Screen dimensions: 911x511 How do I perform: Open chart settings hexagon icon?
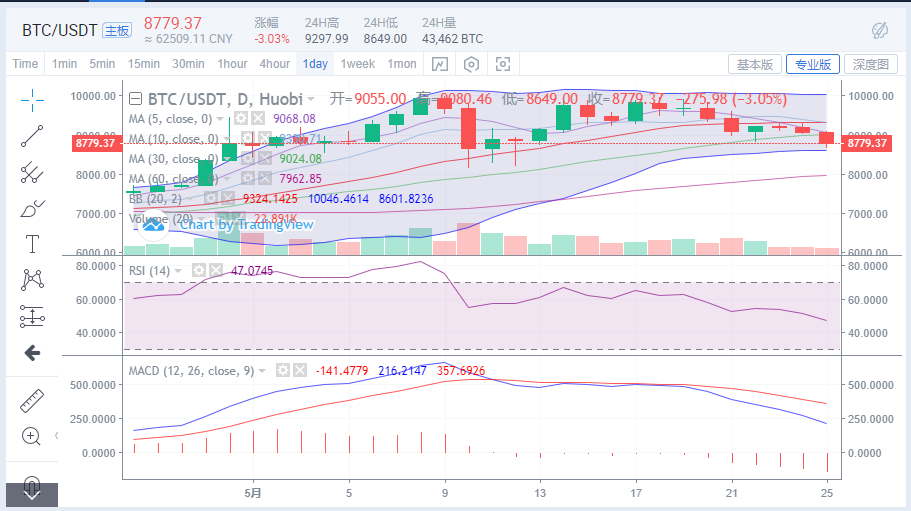coord(471,64)
